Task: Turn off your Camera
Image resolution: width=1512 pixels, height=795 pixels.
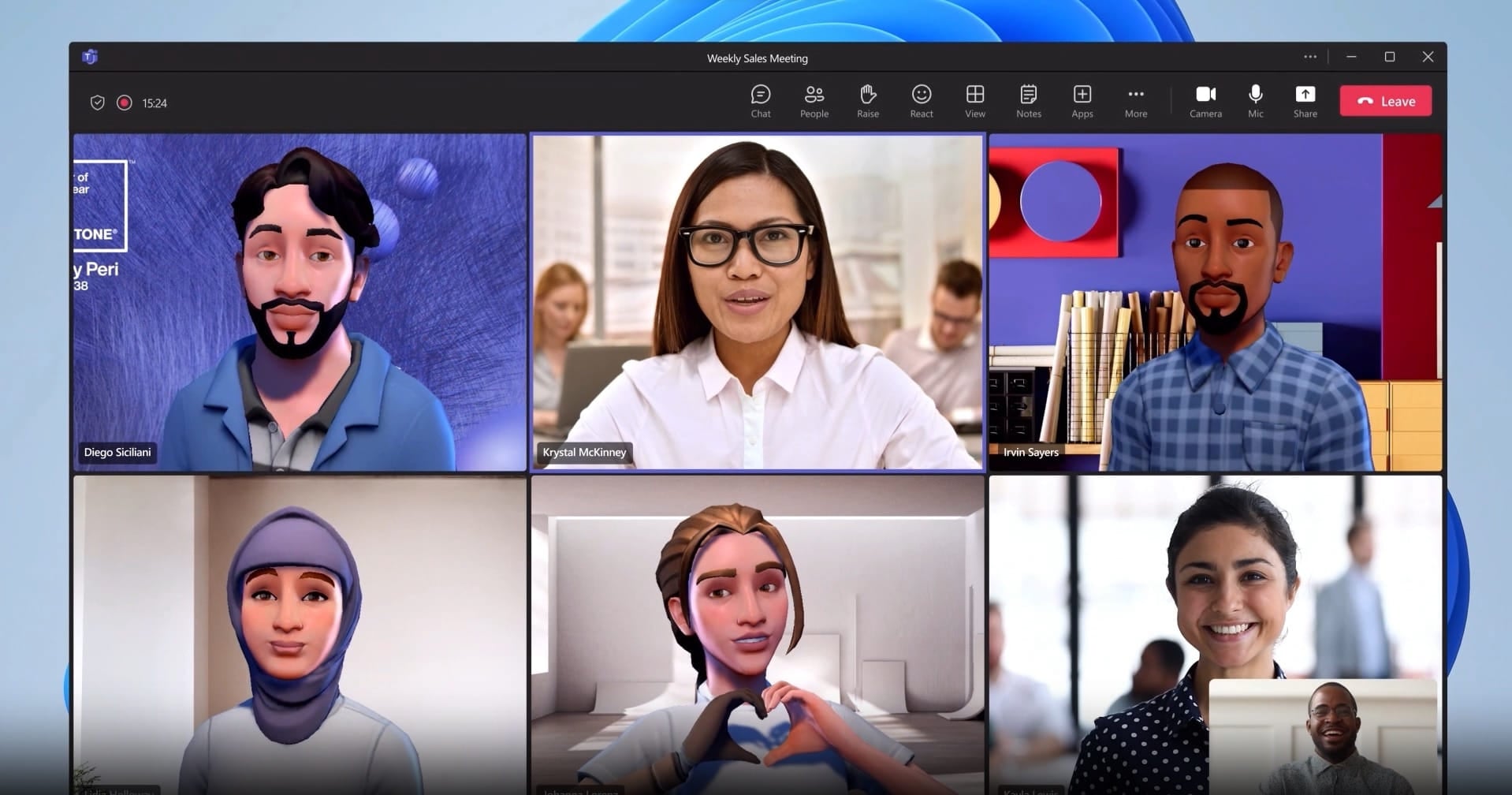Action: pos(1205,100)
